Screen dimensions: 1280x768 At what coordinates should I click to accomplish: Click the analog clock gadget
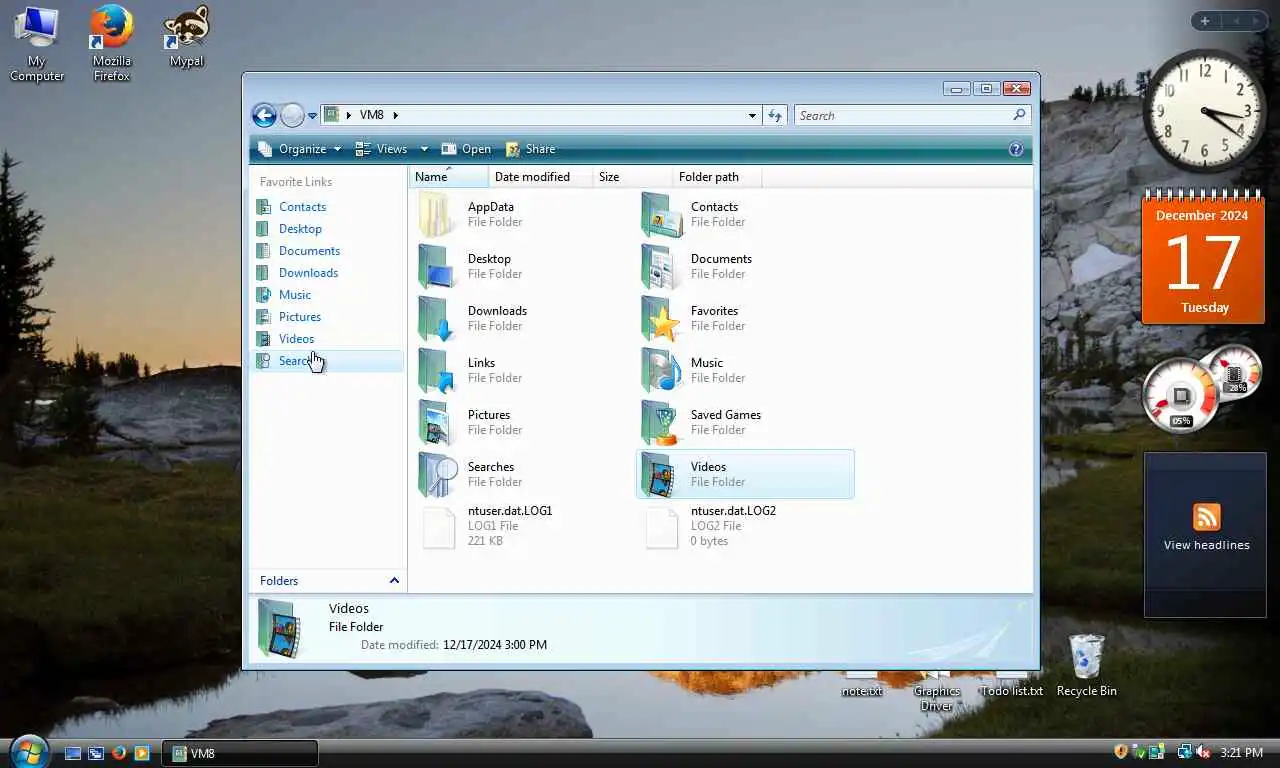pyautogui.click(x=1203, y=111)
